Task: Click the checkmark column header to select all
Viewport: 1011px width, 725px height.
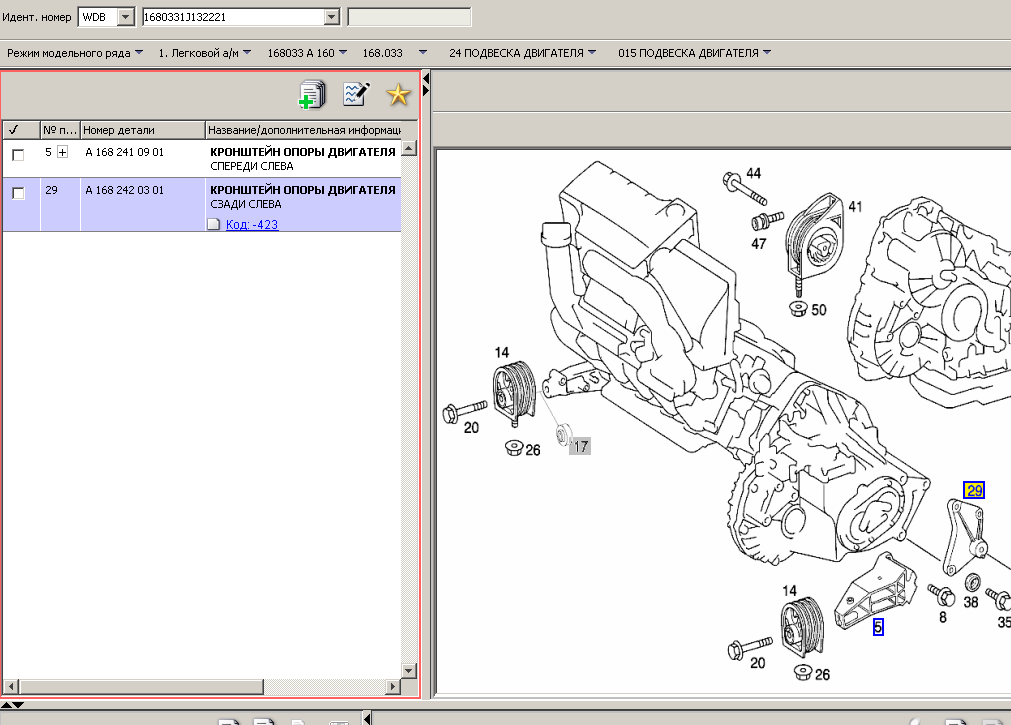Action: click(x=14, y=130)
